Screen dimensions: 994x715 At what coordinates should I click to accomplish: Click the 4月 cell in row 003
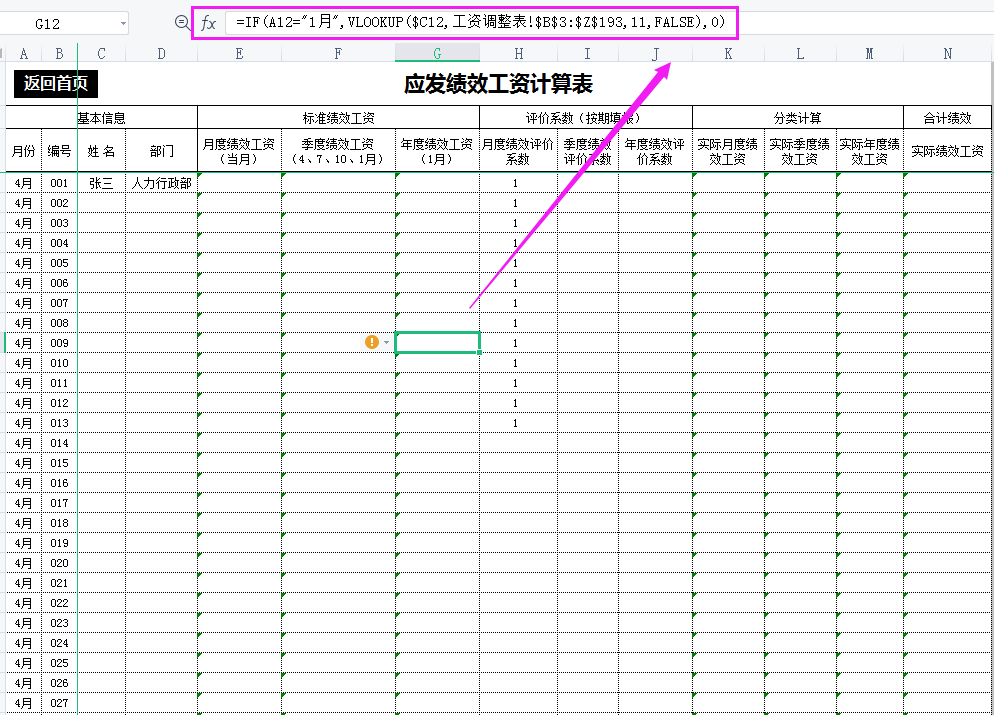pyautogui.click(x=23, y=223)
